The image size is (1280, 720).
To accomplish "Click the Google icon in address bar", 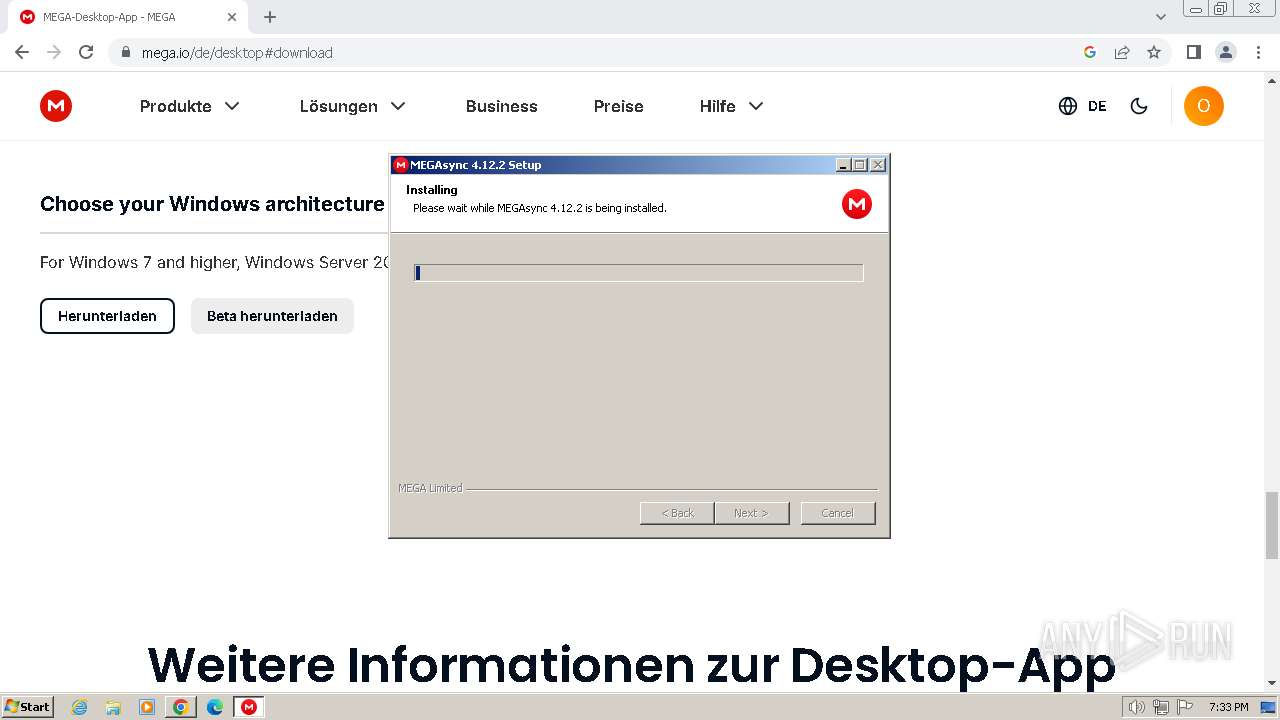I will [x=1090, y=52].
